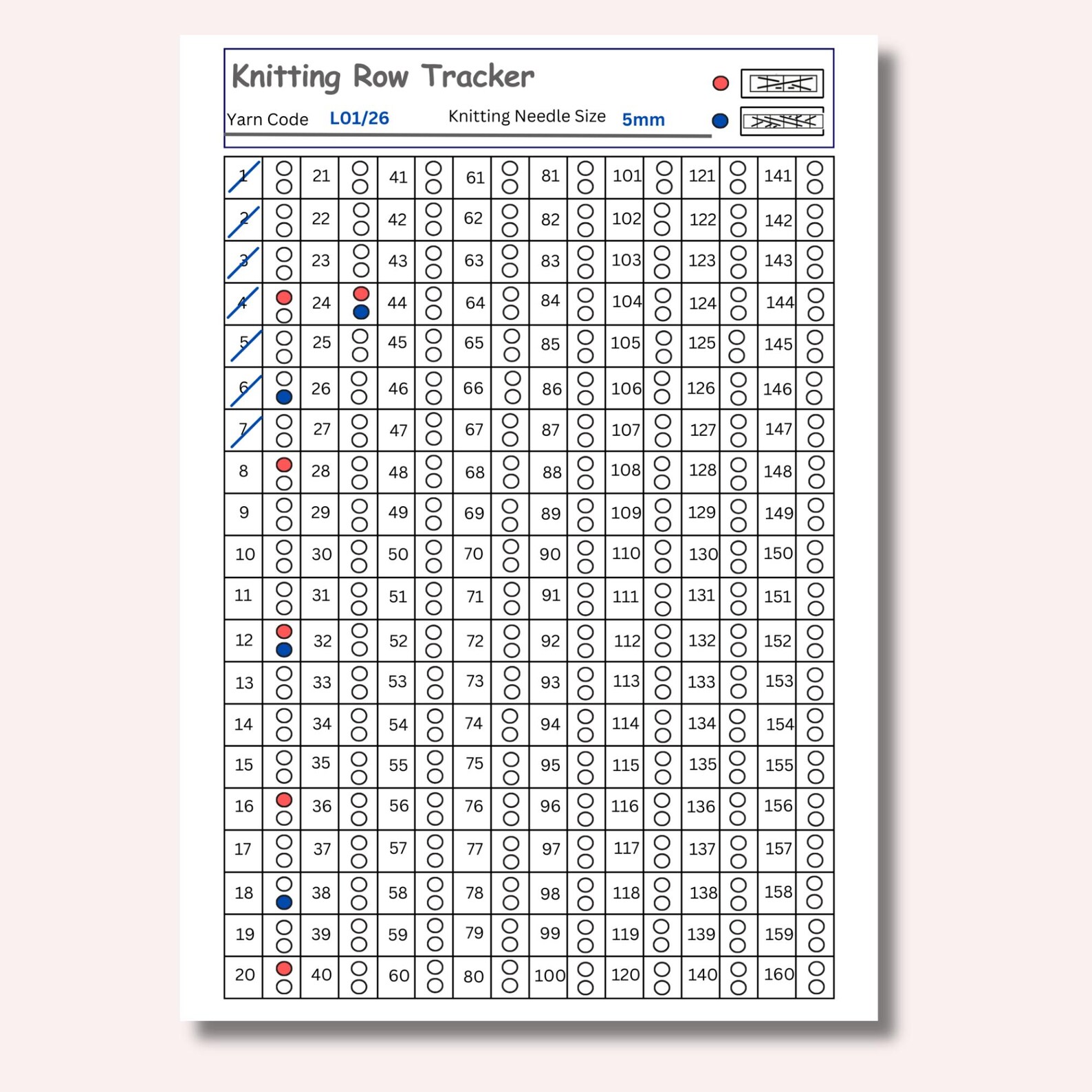The height and width of the screenshot is (1092, 1092).
Task: Click row number 140
Action: pyautogui.click(x=703, y=974)
